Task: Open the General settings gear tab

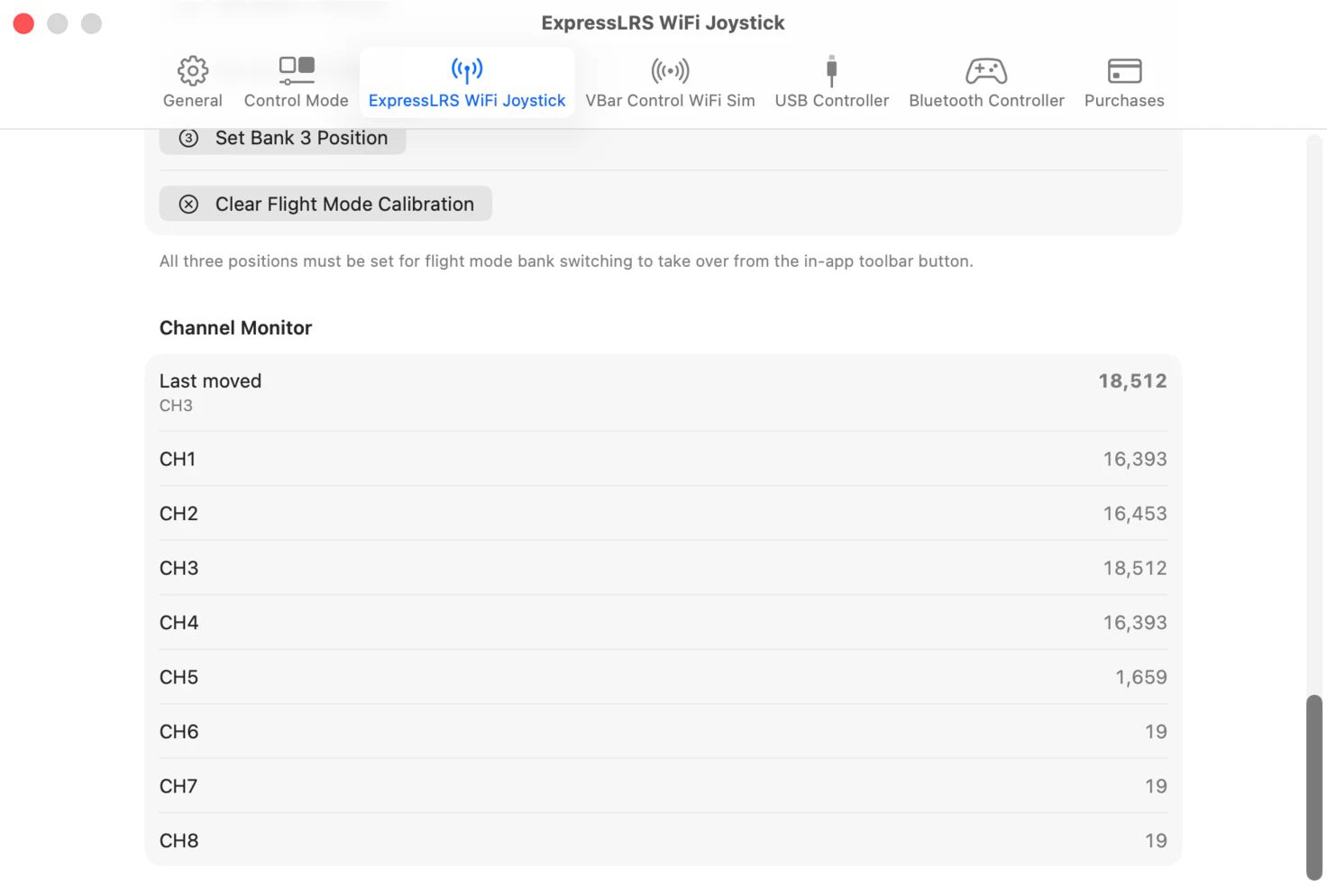Action: (192, 82)
